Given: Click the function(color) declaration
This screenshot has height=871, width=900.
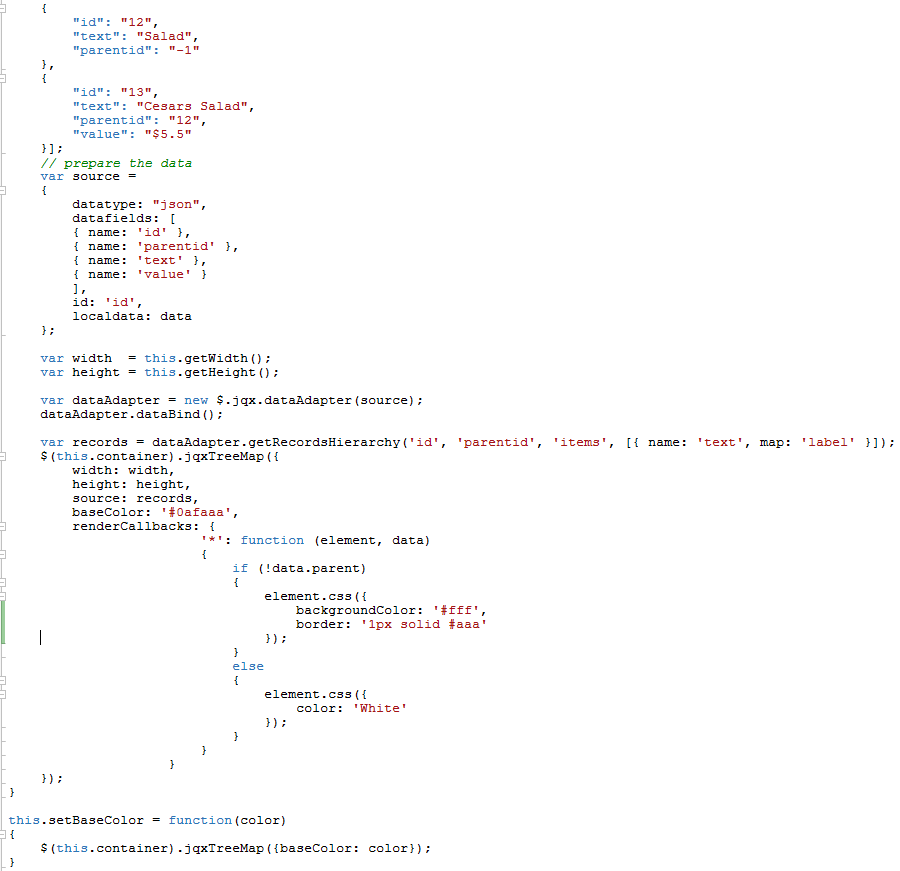Looking at the screenshot, I should coord(227,820).
